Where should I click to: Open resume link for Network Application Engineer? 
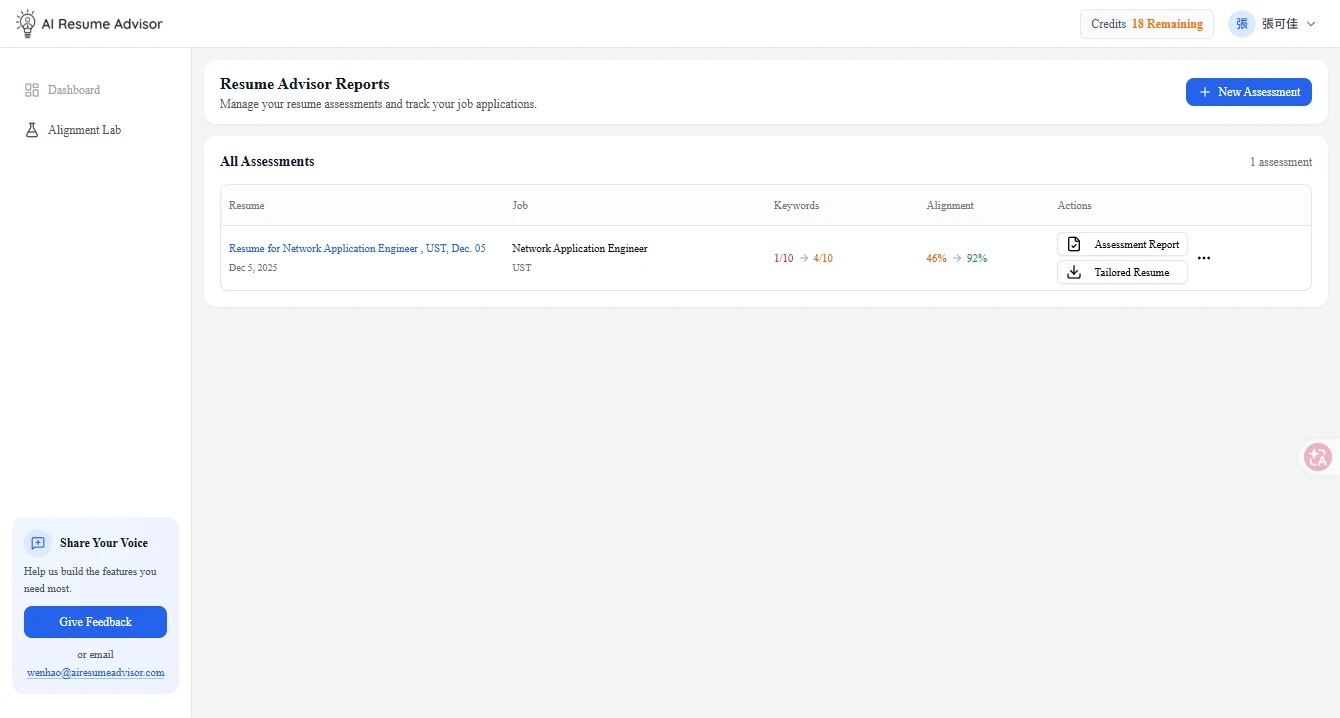coord(357,248)
